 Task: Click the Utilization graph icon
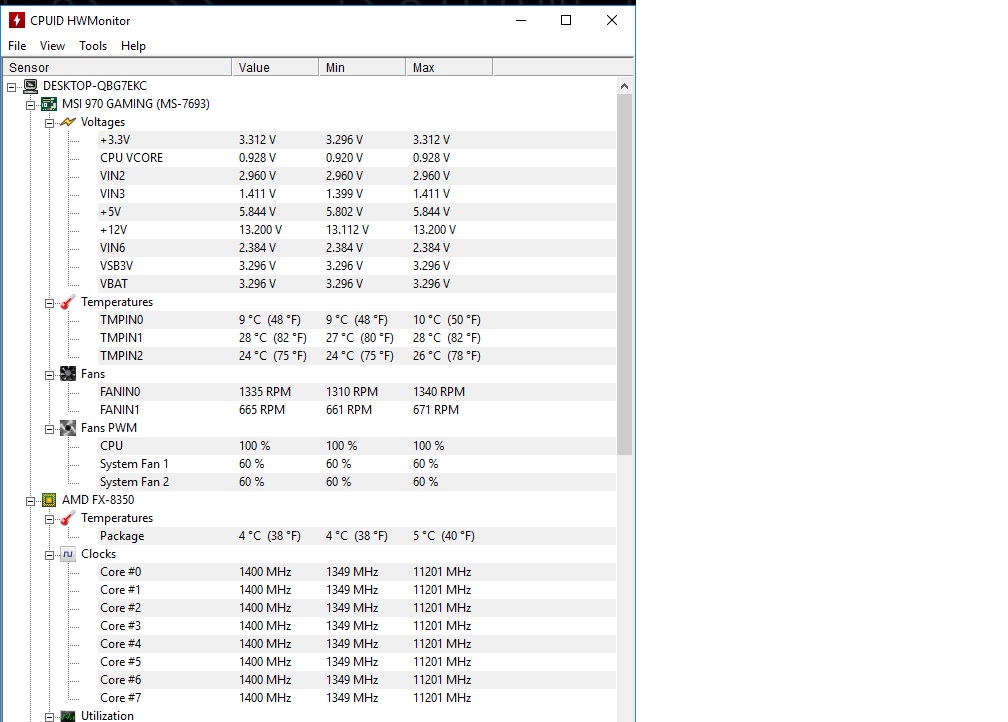click(x=68, y=716)
